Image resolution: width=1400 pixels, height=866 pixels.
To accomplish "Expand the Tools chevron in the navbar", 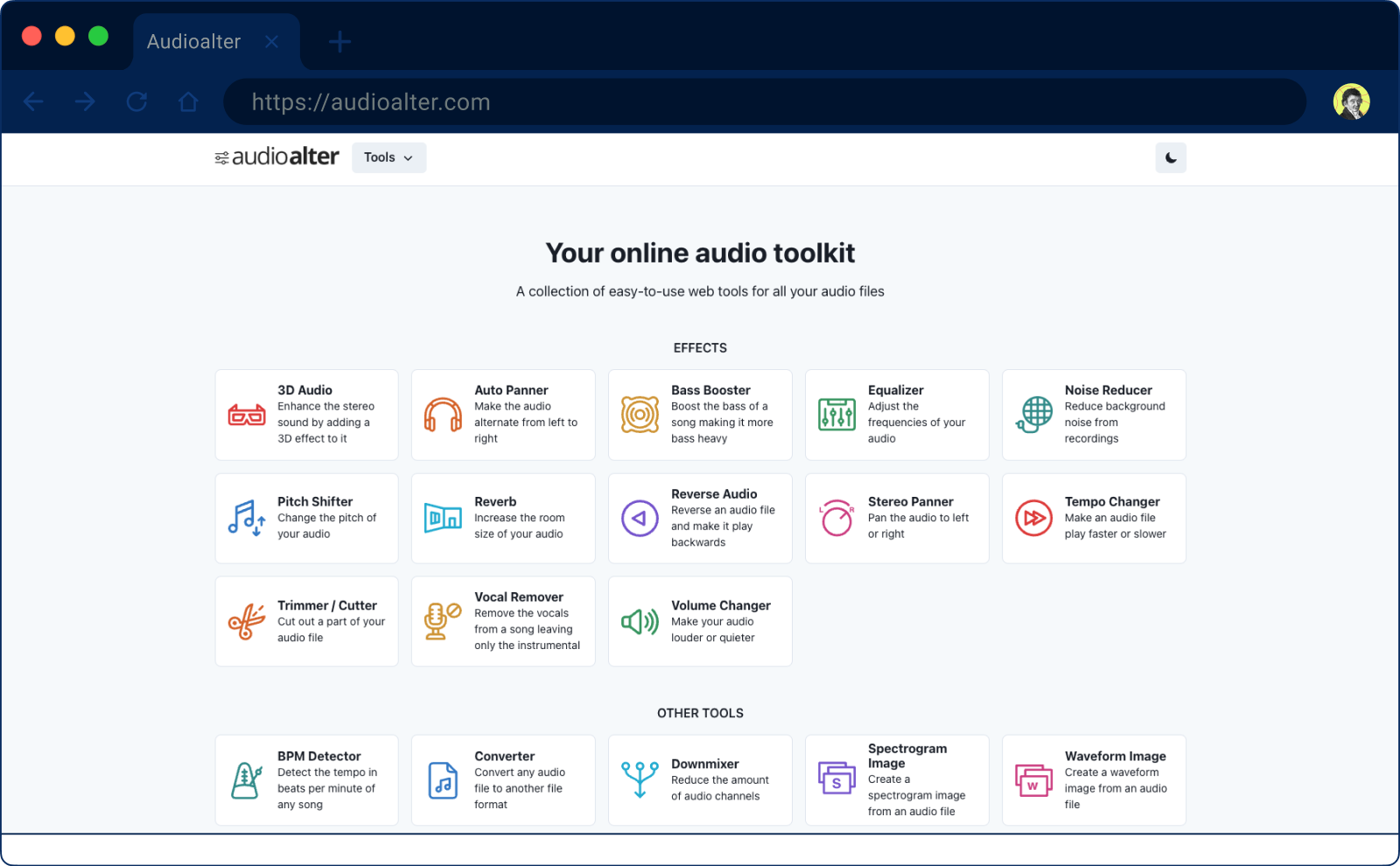I will (x=409, y=158).
